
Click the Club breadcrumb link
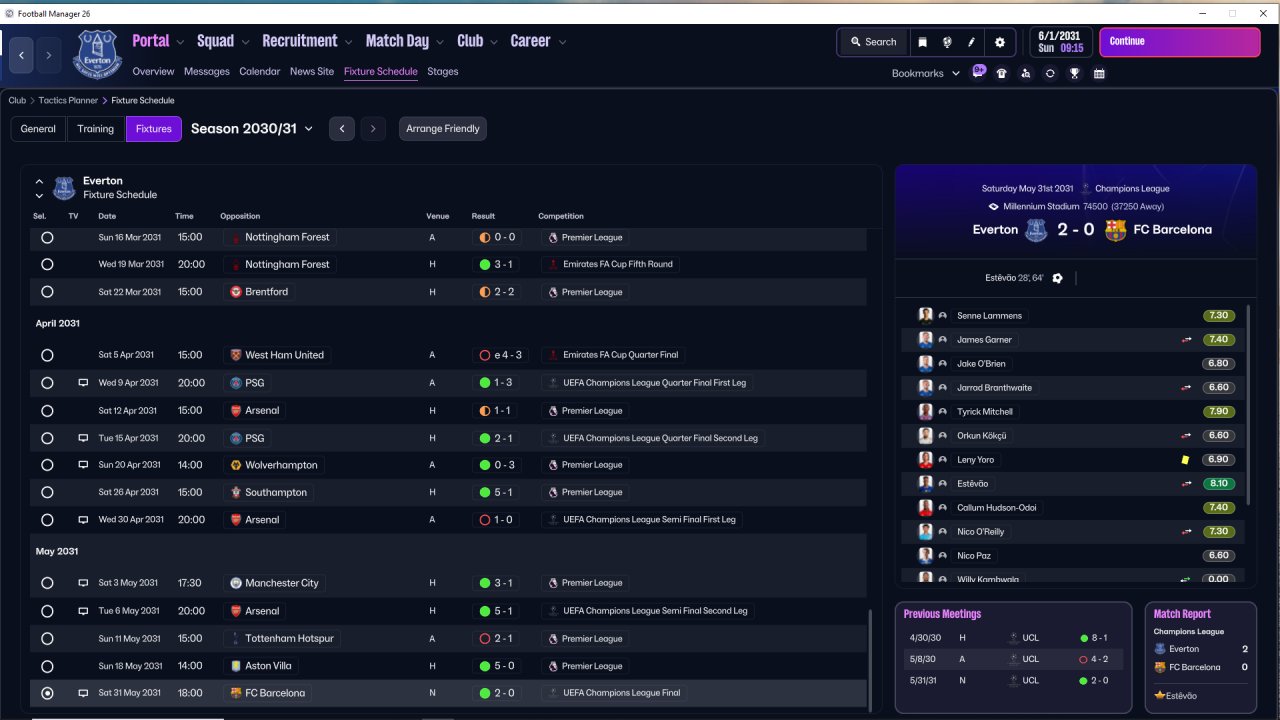click(x=17, y=100)
